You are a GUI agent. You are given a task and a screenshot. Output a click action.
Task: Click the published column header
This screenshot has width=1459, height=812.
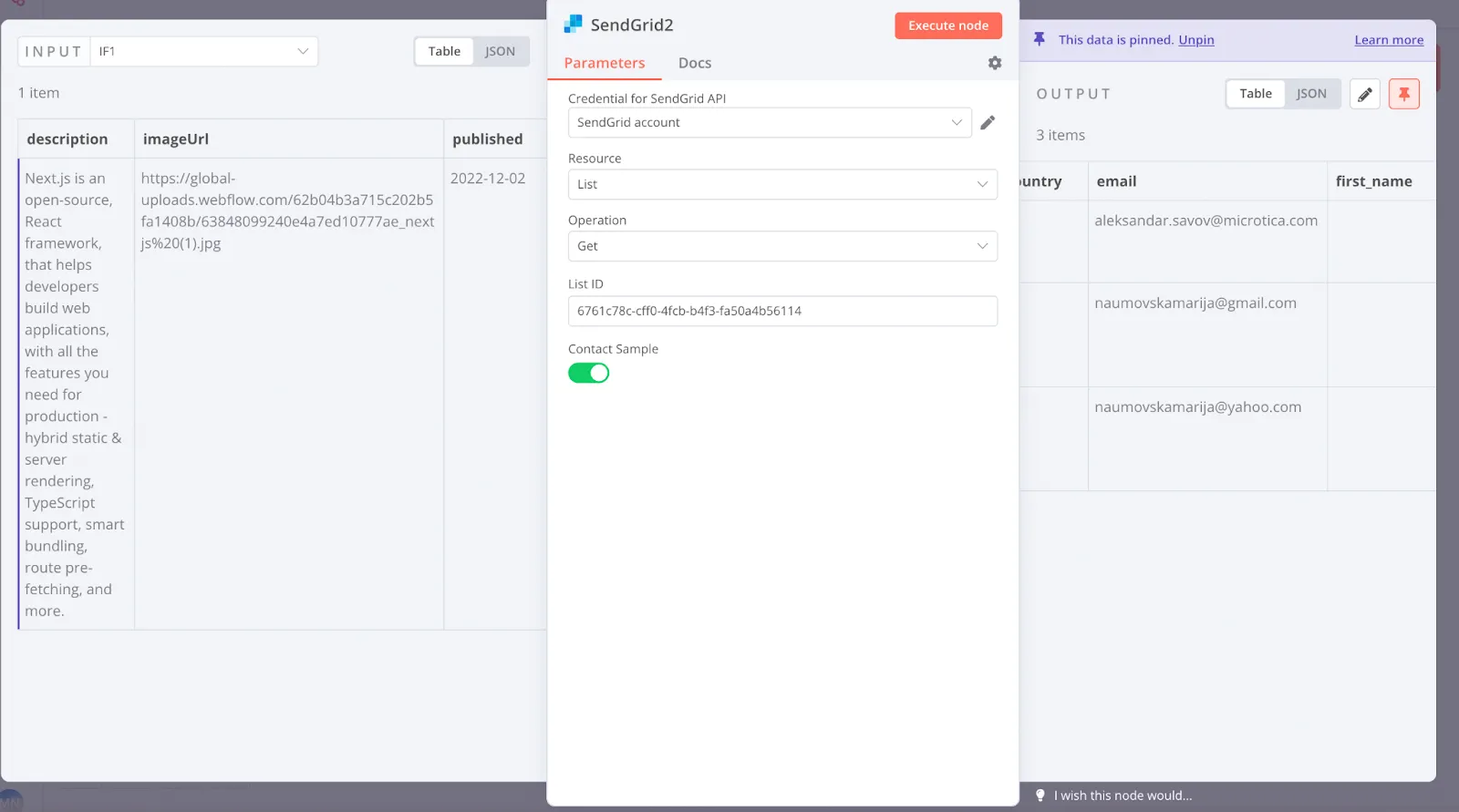coord(495,139)
